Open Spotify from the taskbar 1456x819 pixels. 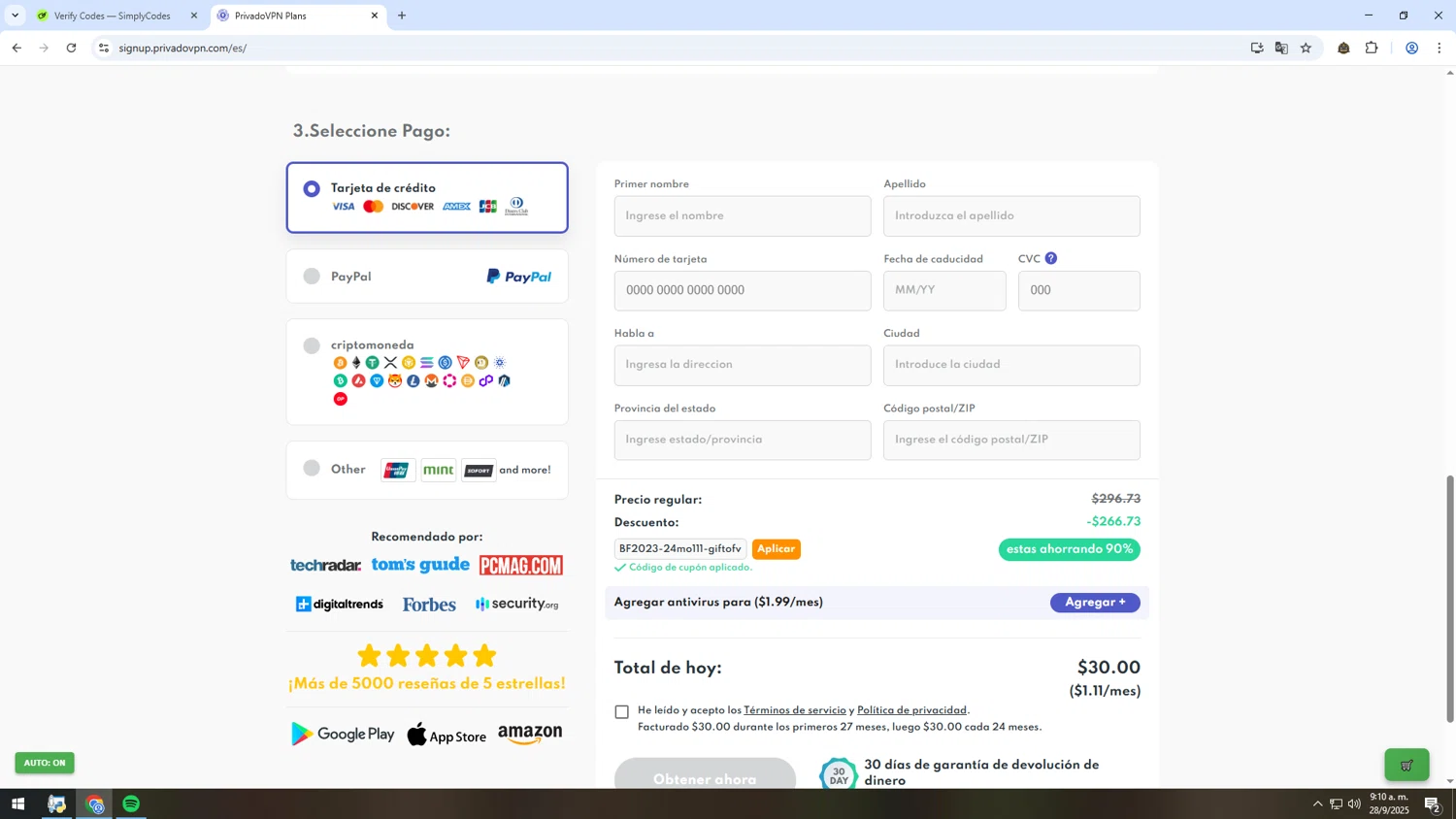[x=131, y=803]
